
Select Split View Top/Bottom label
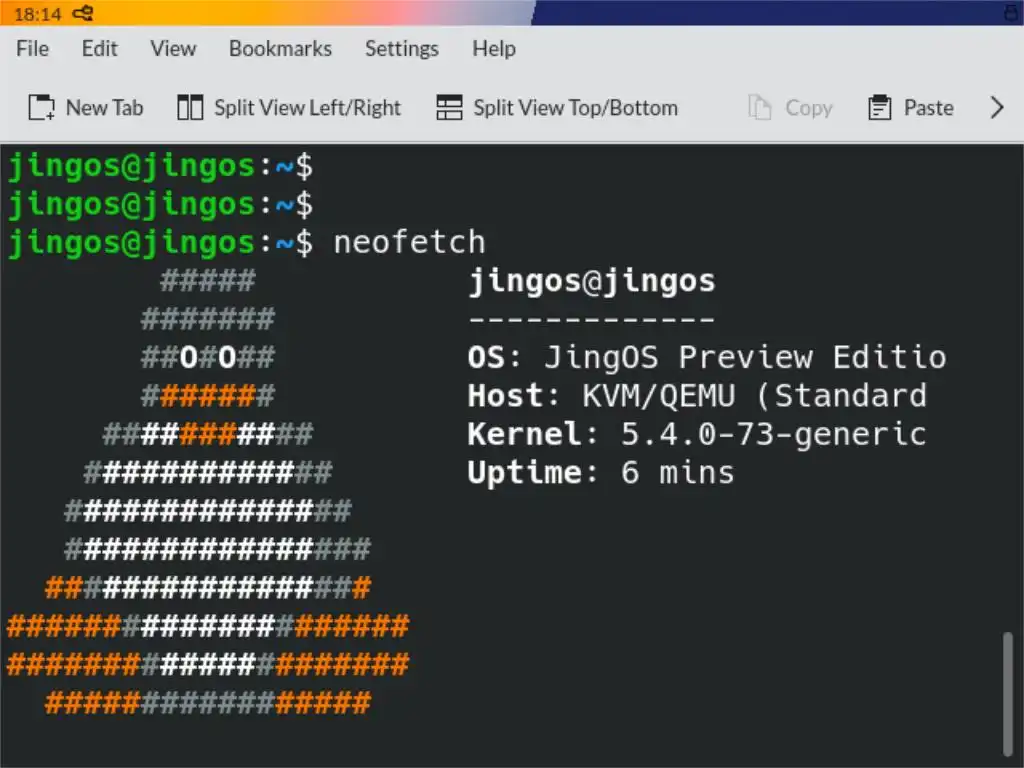575,108
